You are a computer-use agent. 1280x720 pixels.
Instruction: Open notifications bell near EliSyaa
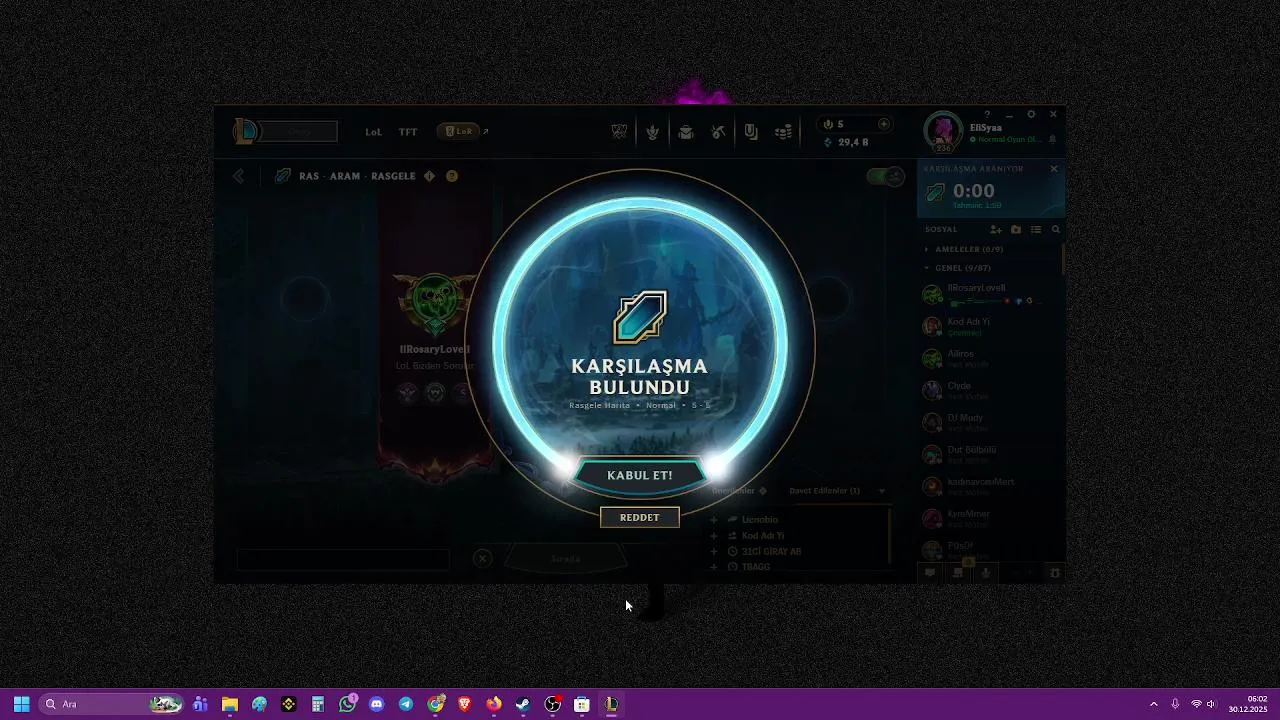[1052, 140]
